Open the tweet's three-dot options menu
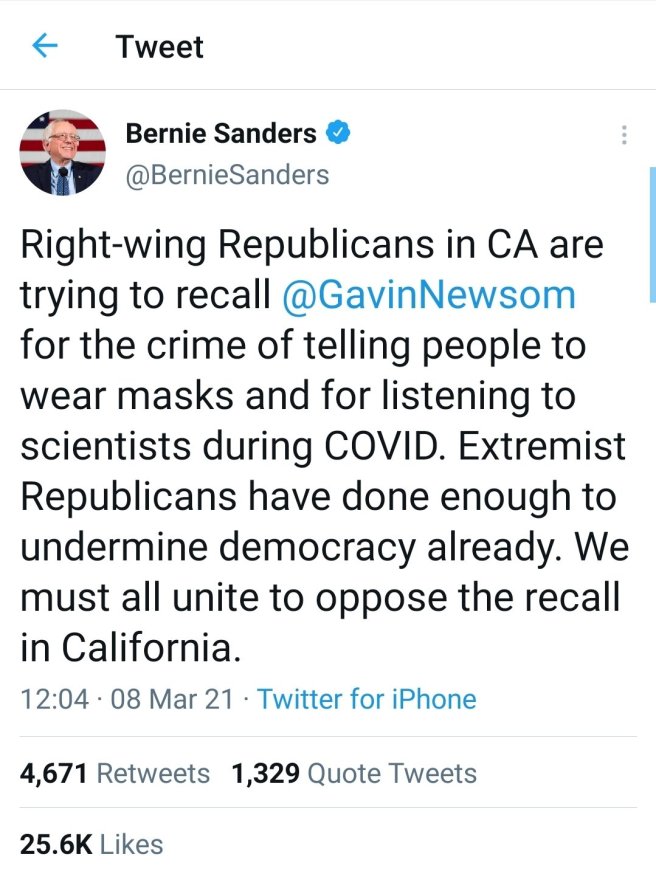The width and height of the screenshot is (656, 874). (x=624, y=135)
